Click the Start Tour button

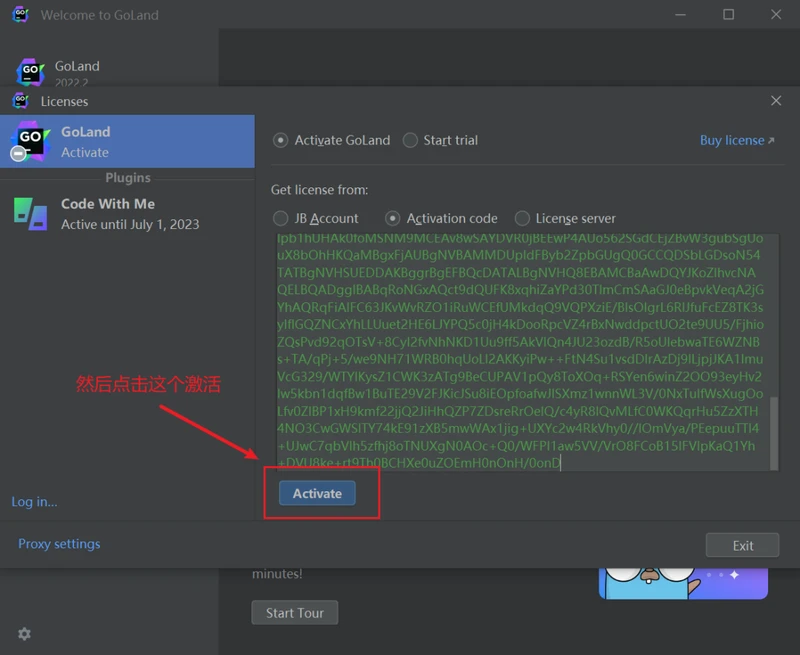pos(294,612)
